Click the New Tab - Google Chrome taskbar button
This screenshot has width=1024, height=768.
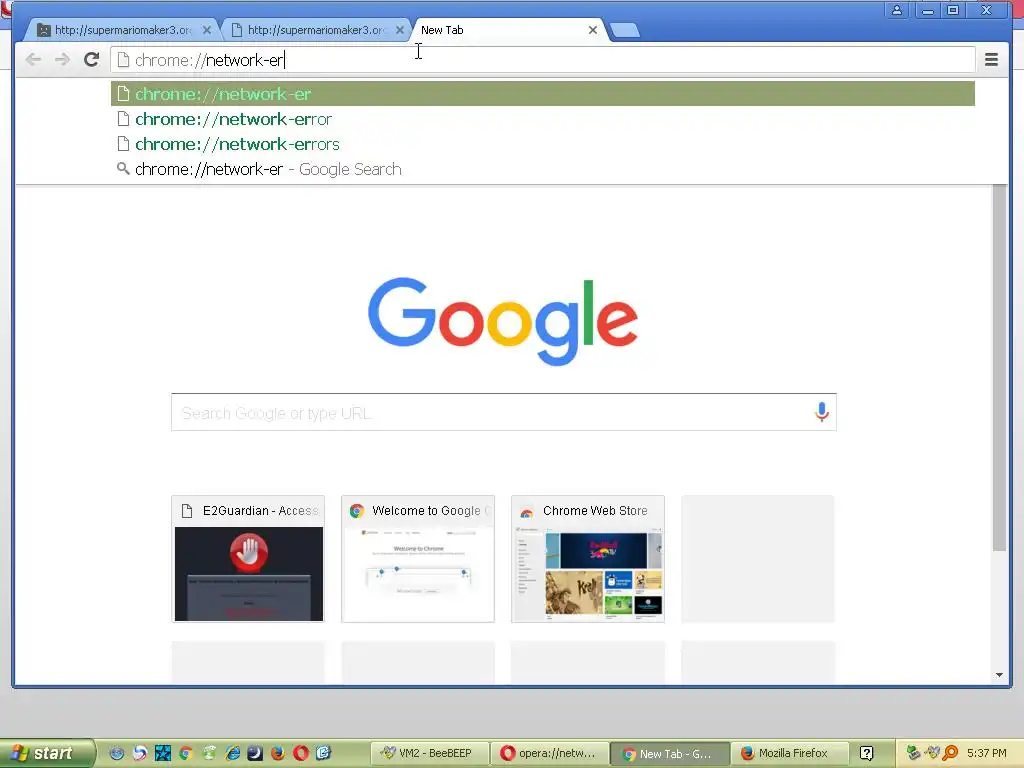669,754
